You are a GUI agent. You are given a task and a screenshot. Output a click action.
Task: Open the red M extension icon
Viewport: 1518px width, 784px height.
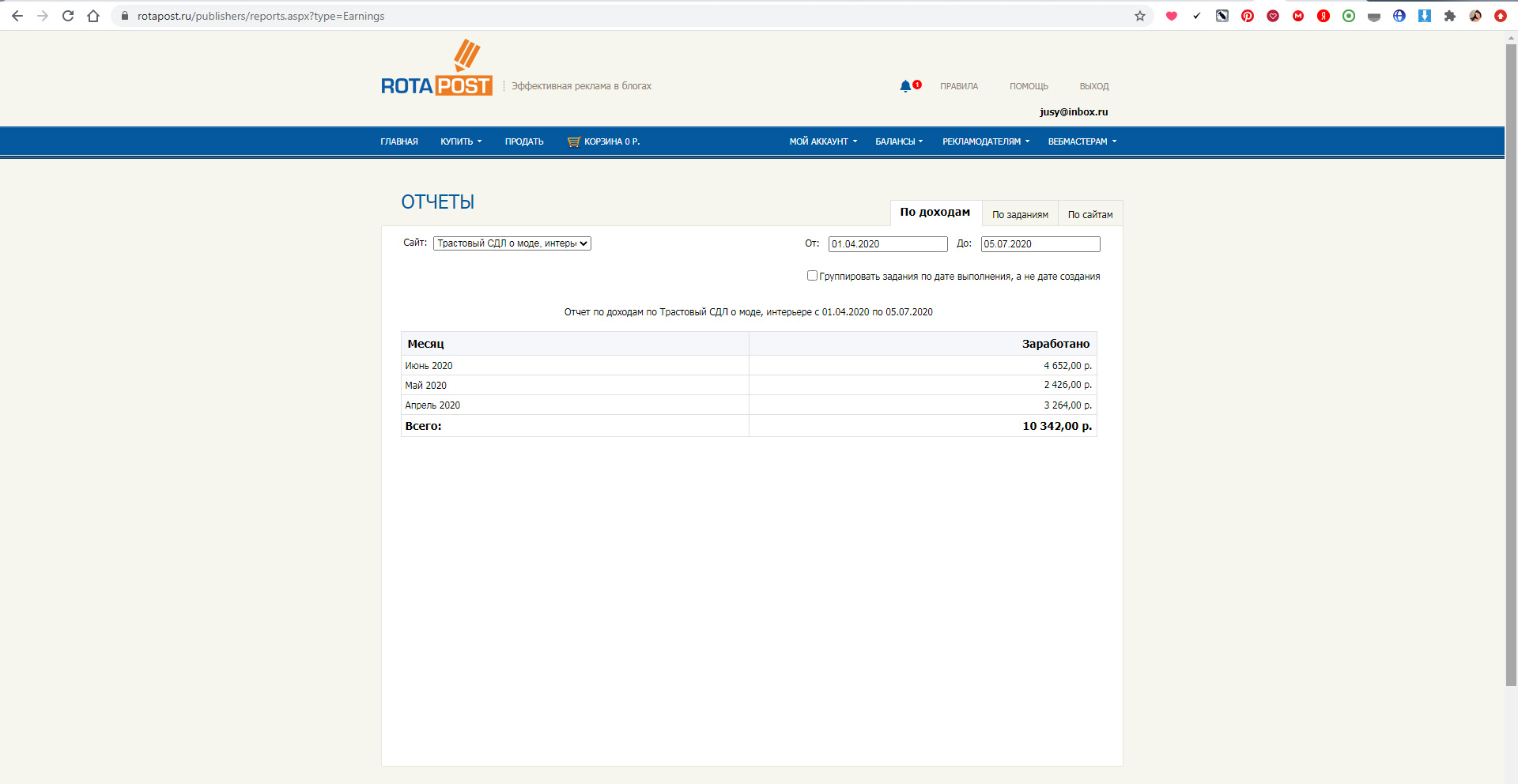[1298, 16]
